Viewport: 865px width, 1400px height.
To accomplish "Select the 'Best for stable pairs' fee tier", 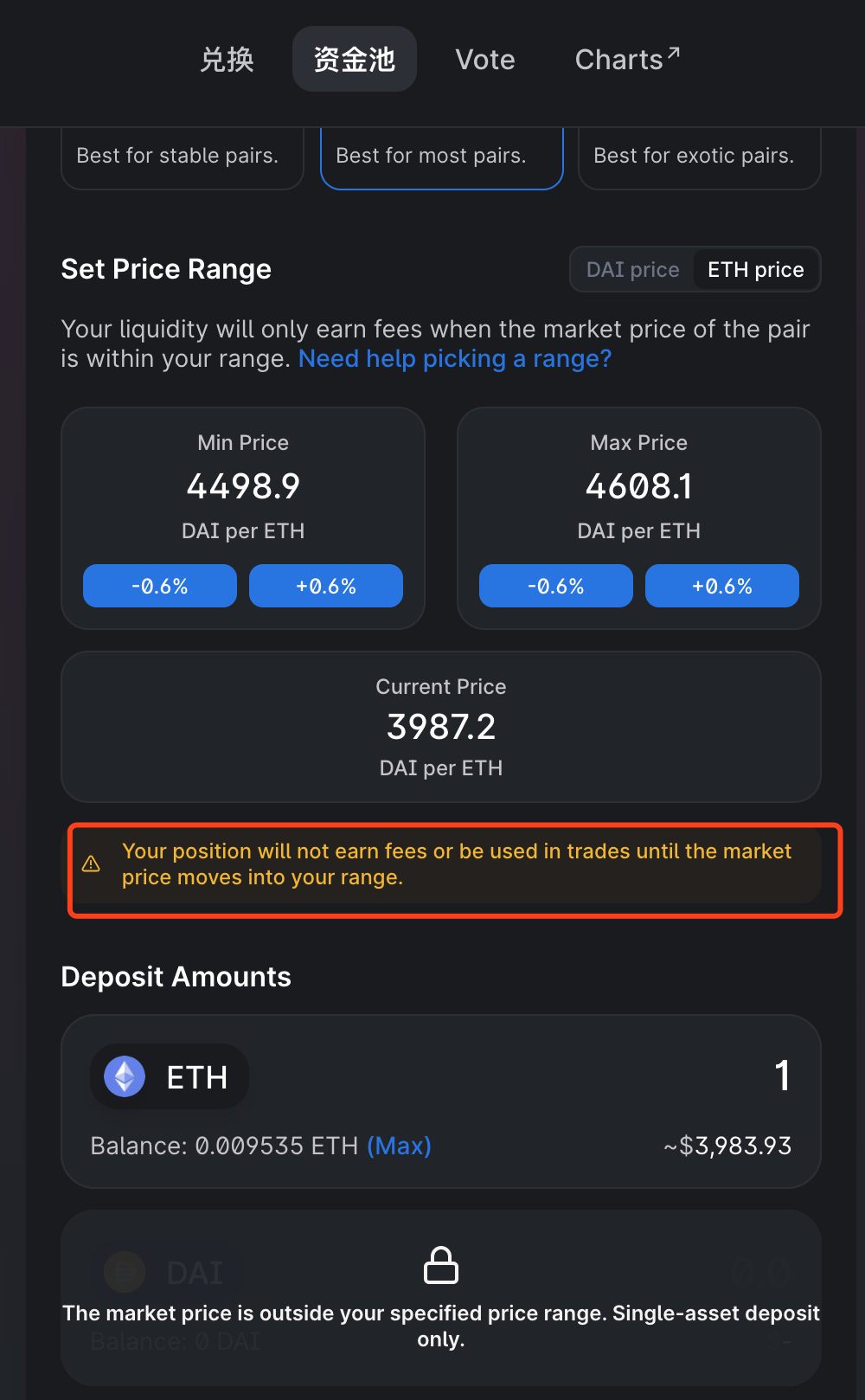I will pos(182,157).
